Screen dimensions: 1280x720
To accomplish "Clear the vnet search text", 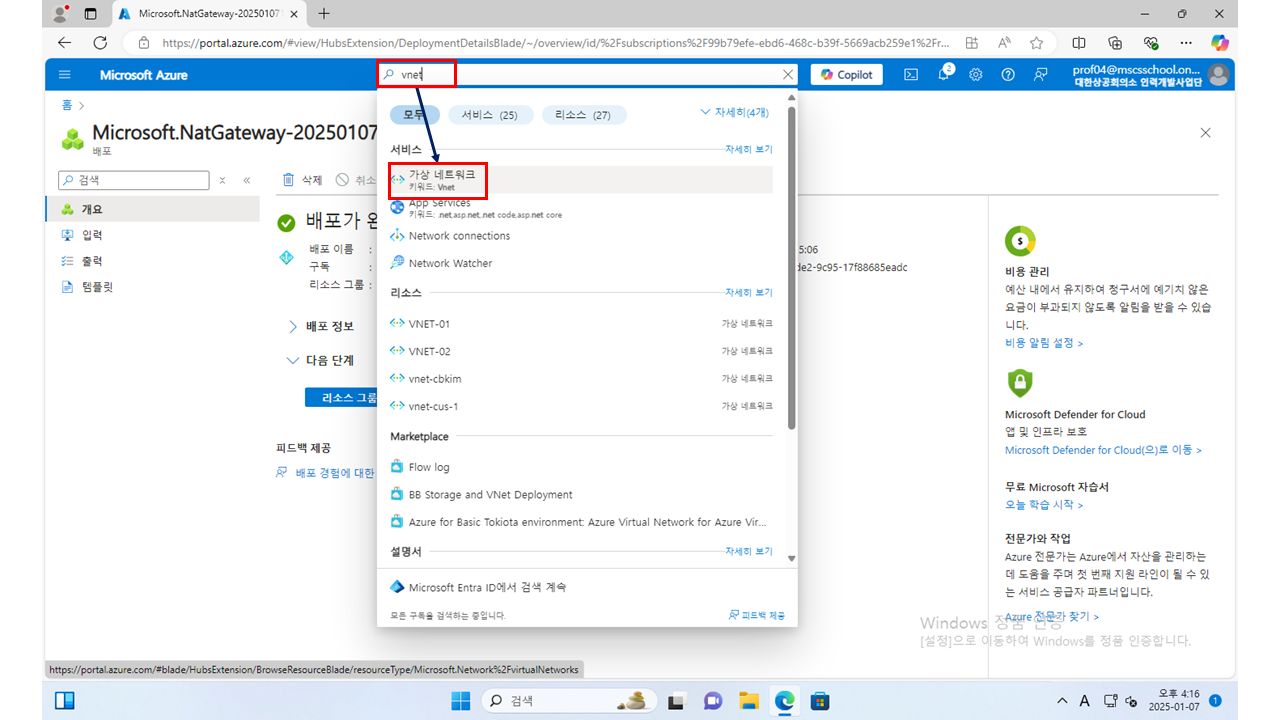I will click(x=788, y=74).
